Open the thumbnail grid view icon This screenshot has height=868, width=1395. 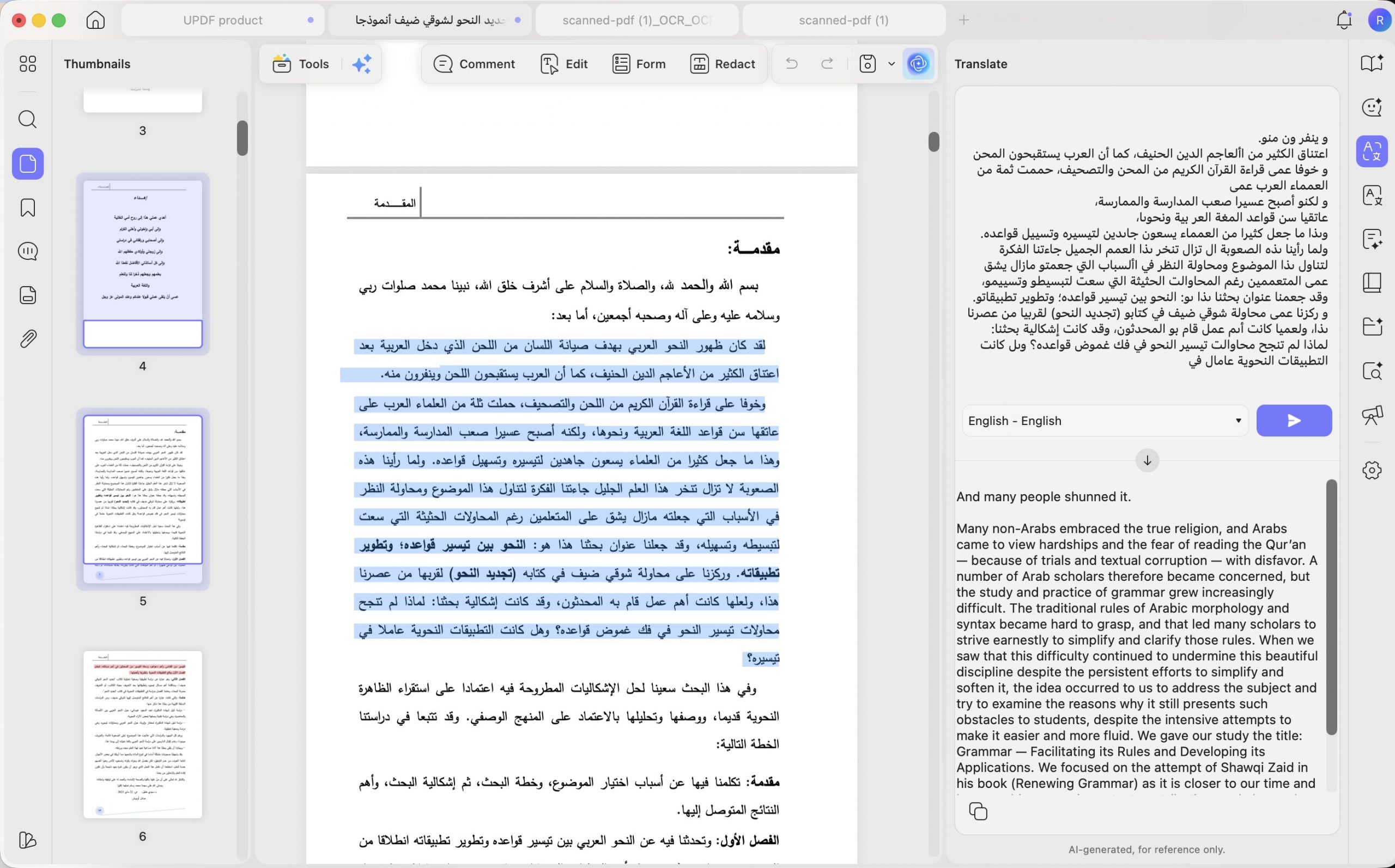coord(28,64)
